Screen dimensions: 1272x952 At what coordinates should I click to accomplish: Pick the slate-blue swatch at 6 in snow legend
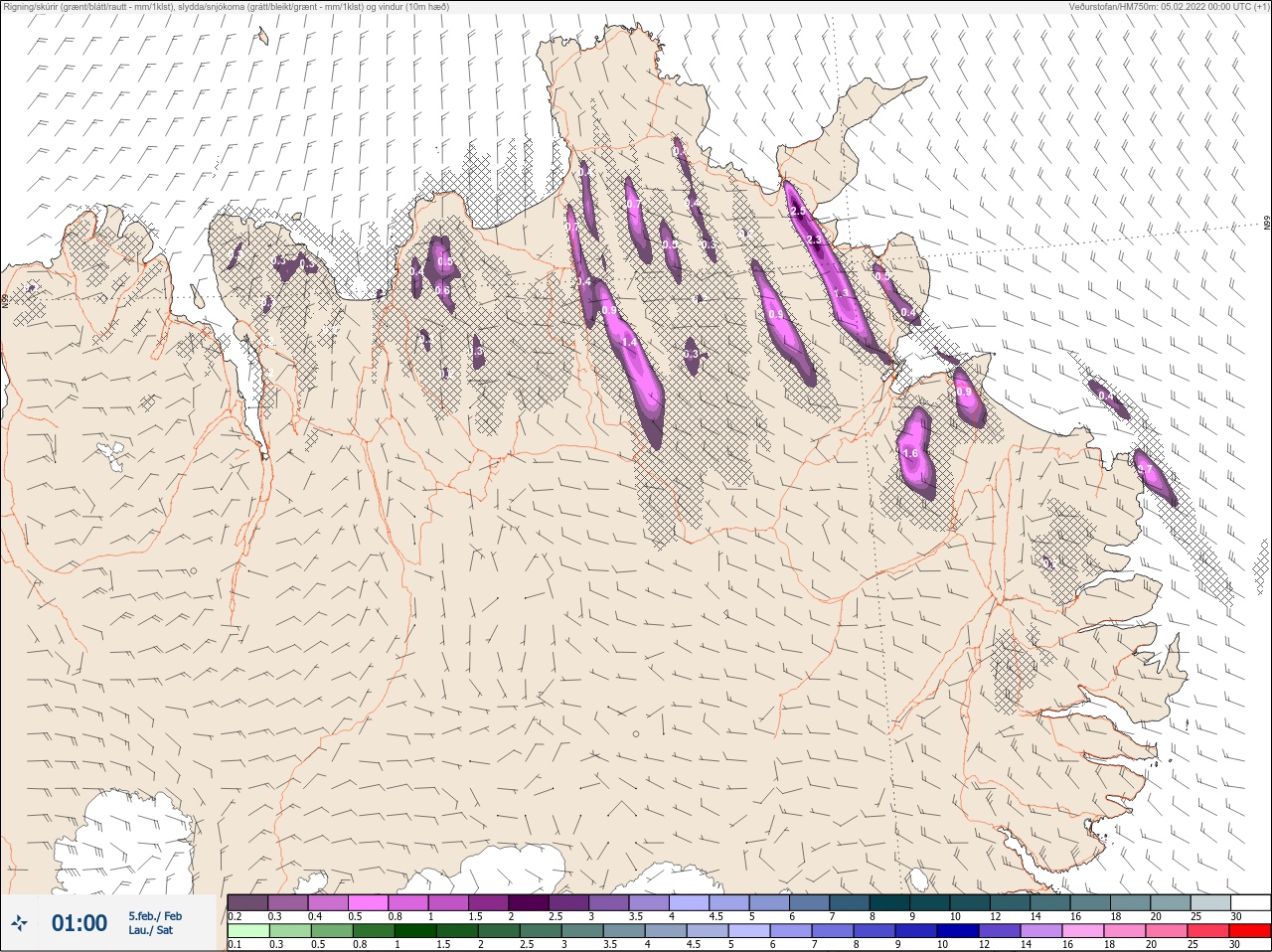coord(810,902)
